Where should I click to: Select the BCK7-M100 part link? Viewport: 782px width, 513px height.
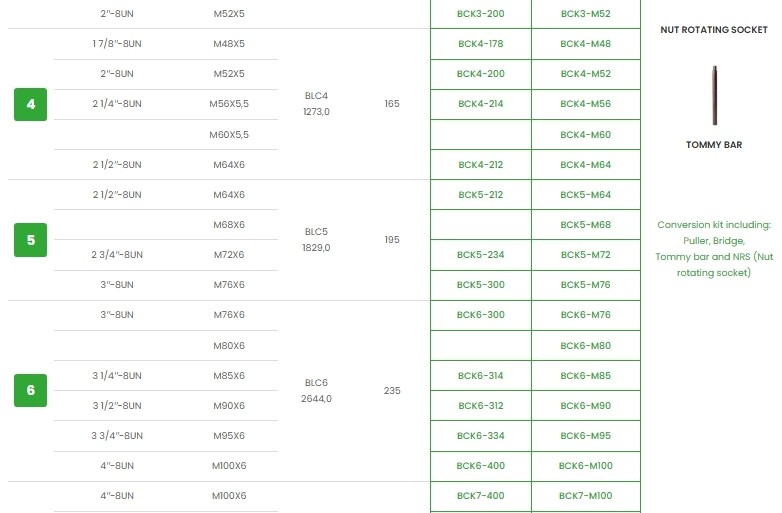tap(586, 496)
